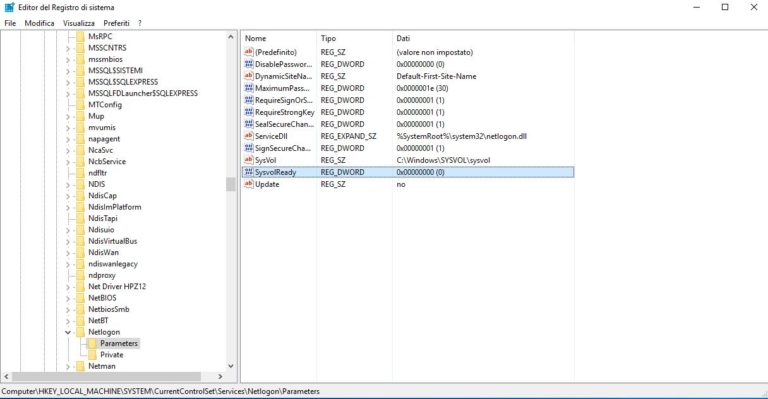Screen dimensions: 768x399
Task: Click the tree scrollbar down arrow
Action: [231, 366]
